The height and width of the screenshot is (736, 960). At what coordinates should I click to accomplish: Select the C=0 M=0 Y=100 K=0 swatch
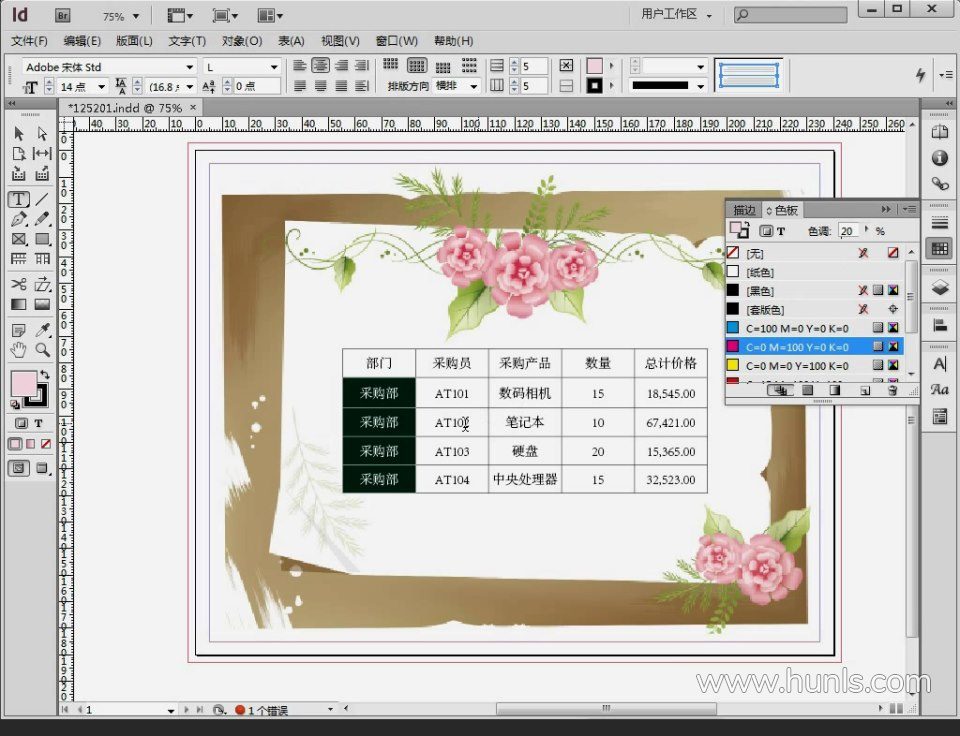point(797,365)
